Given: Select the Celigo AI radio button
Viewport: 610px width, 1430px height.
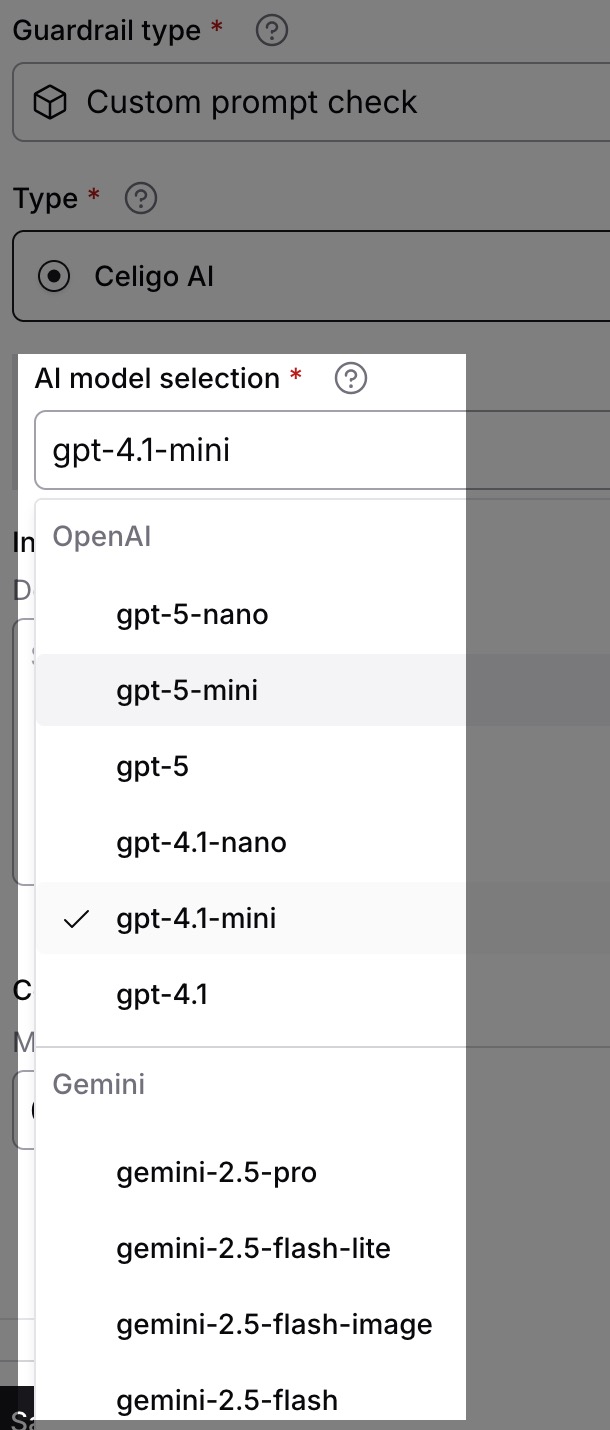Looking at the screenshot, I should pos(53,276).
